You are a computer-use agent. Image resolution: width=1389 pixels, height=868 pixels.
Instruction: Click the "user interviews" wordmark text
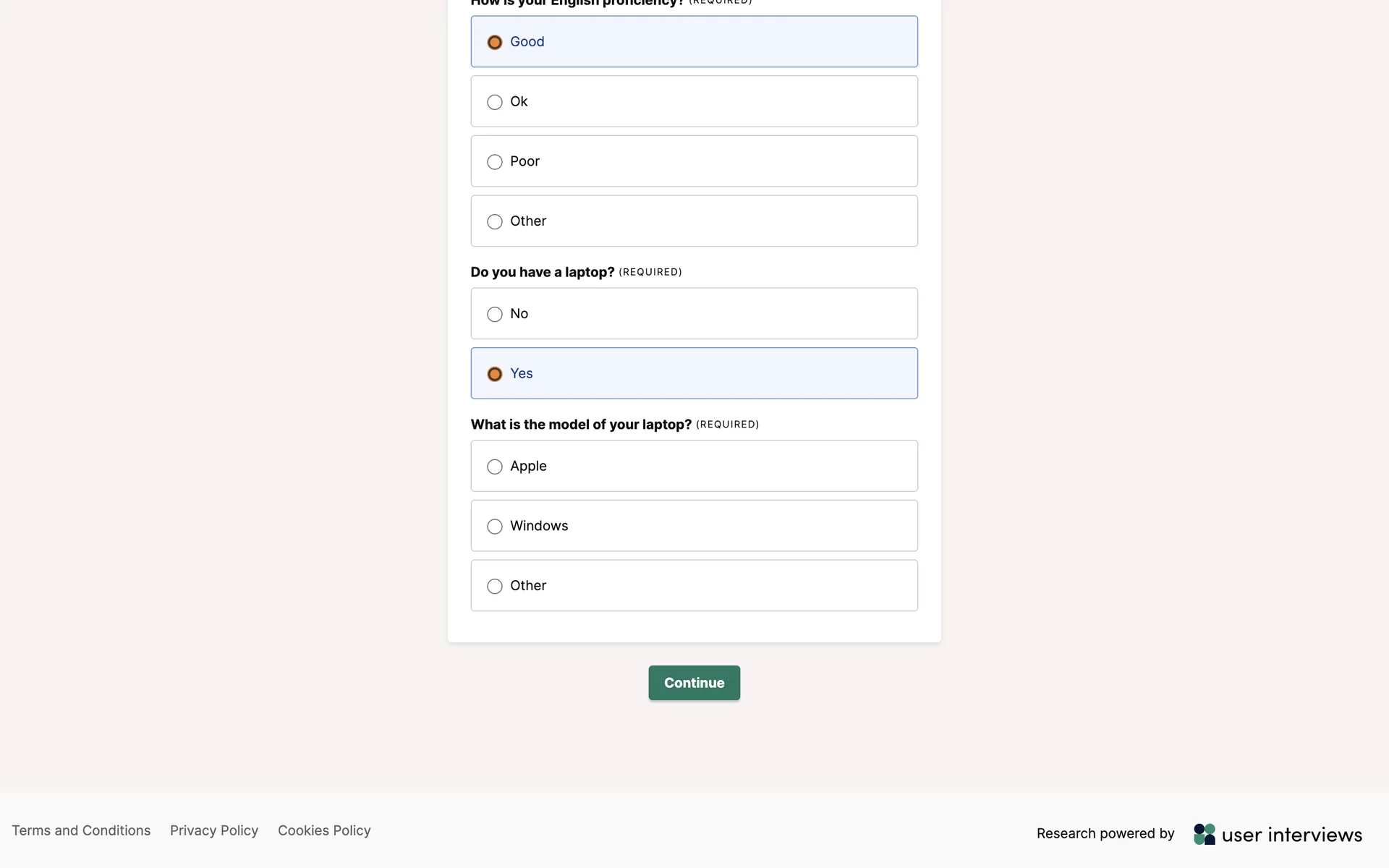1291,835
